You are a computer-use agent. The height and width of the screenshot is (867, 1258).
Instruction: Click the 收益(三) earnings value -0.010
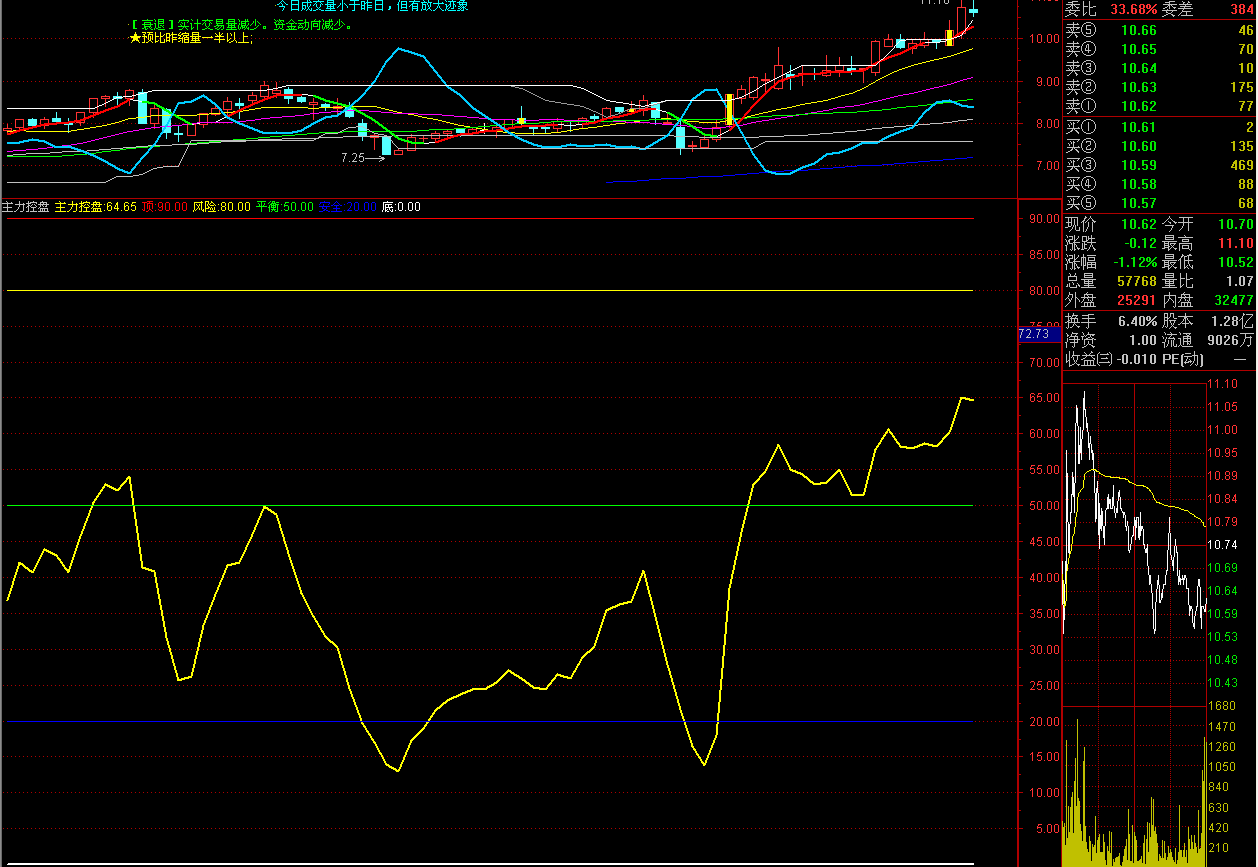pyautogui.click(x=1137, y=359)
